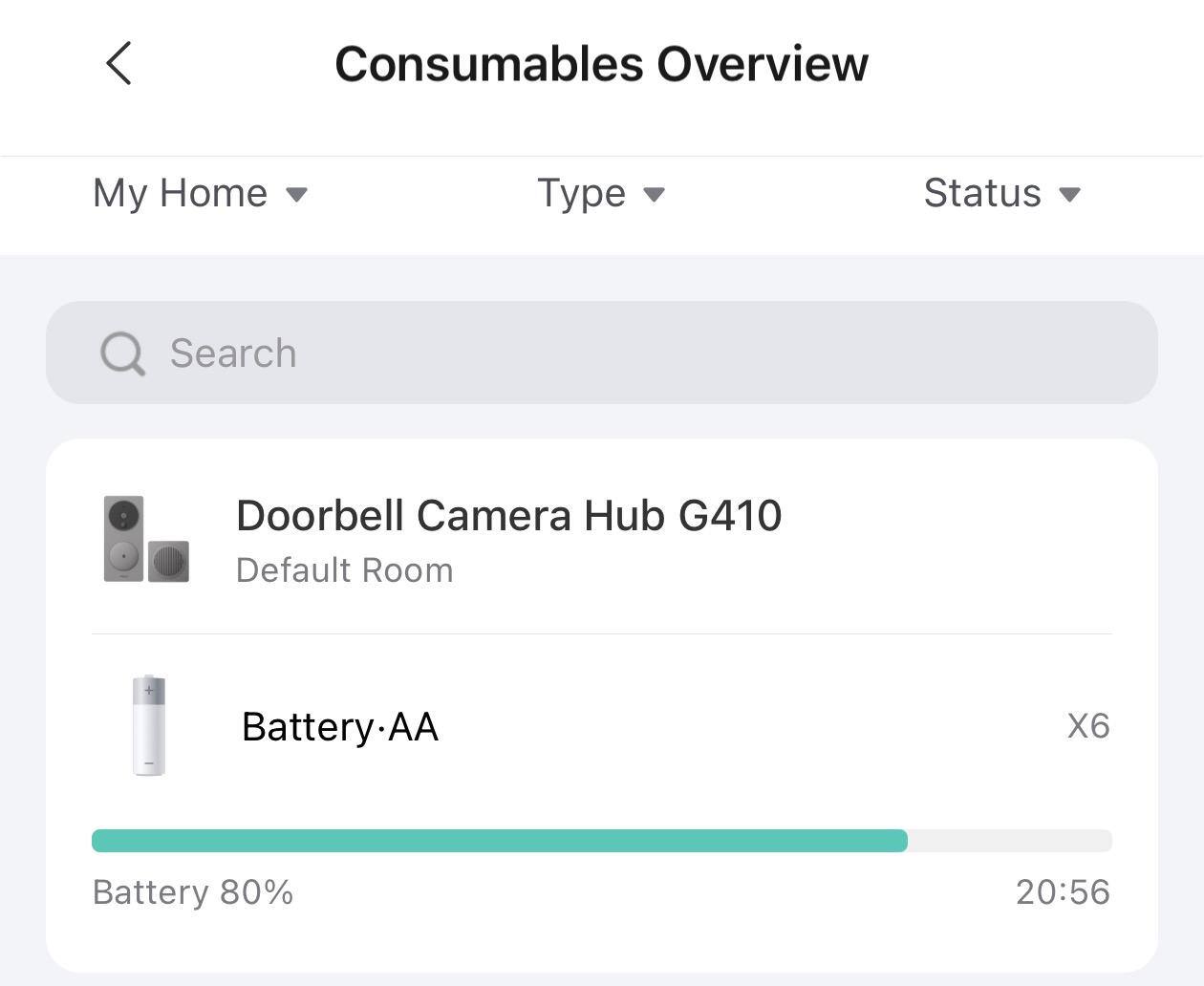This screenshot has width=1204, height=986.
Task: Tap the Battery 80% label
Action: coord(193,892)
